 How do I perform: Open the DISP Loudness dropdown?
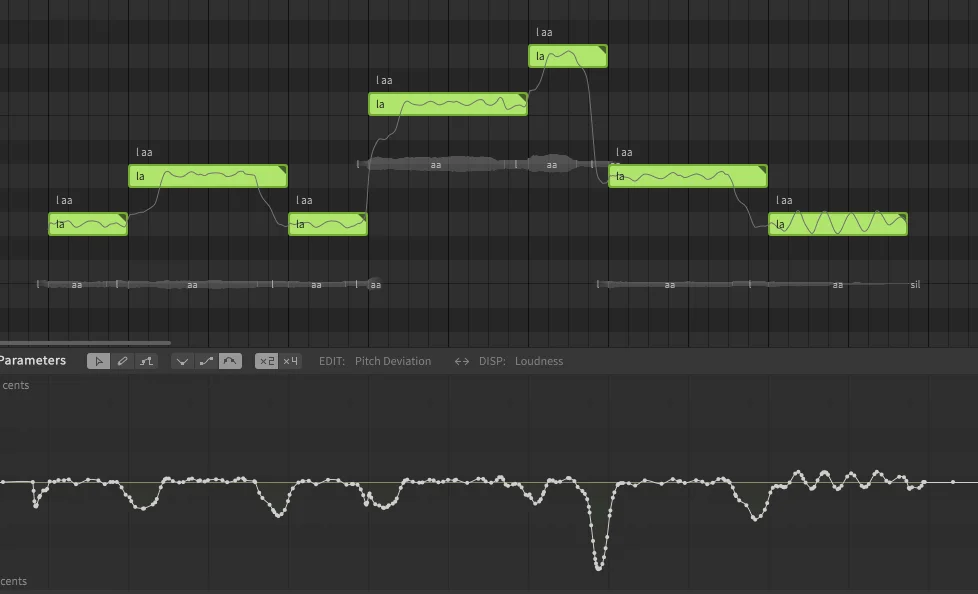[x=539, y=361]
